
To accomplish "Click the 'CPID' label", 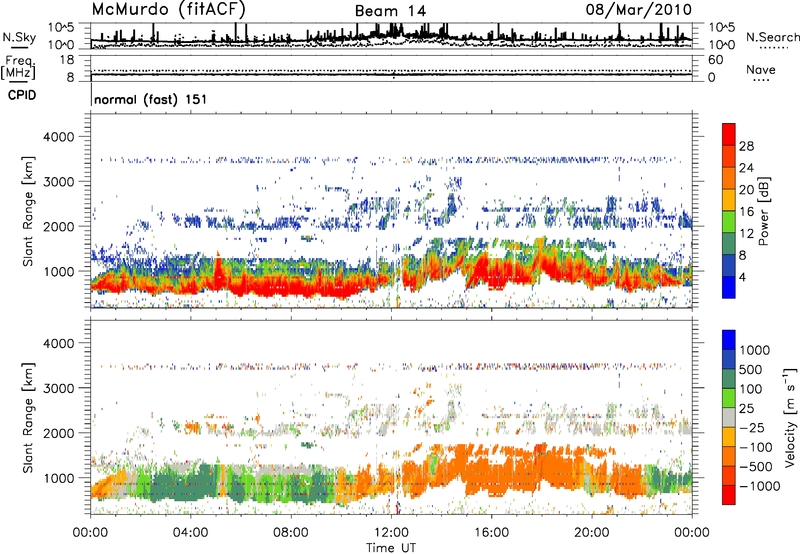I will click(x=22, y=95).
